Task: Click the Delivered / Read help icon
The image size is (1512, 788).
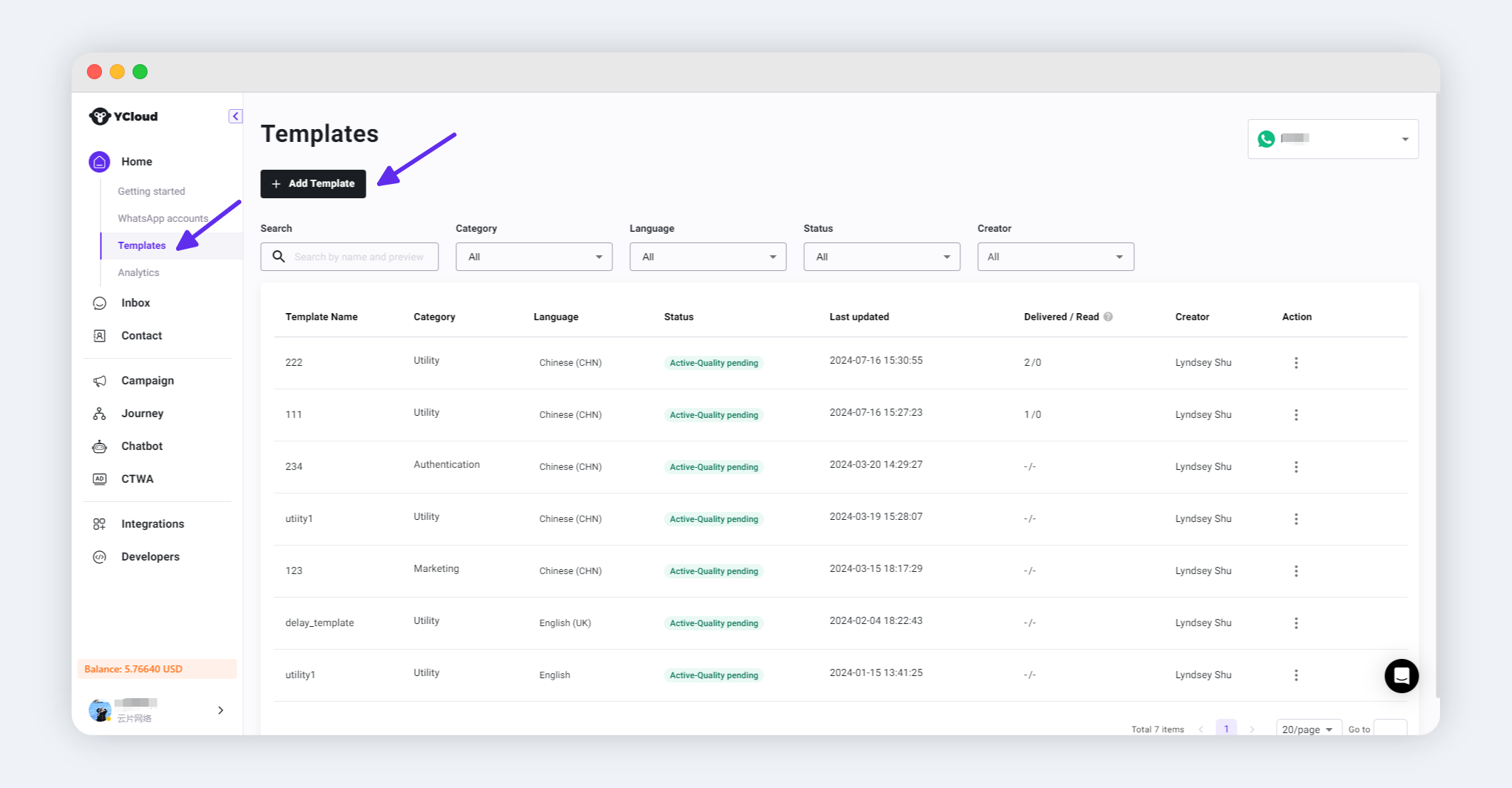Action: tap(1108, 317)
